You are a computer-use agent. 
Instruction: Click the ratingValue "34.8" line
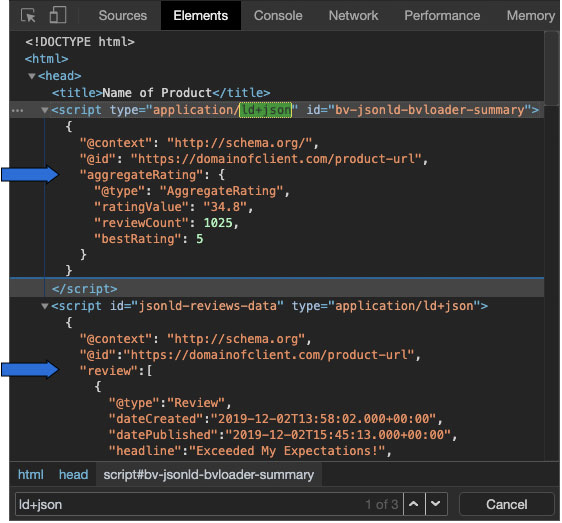(173, 207)
